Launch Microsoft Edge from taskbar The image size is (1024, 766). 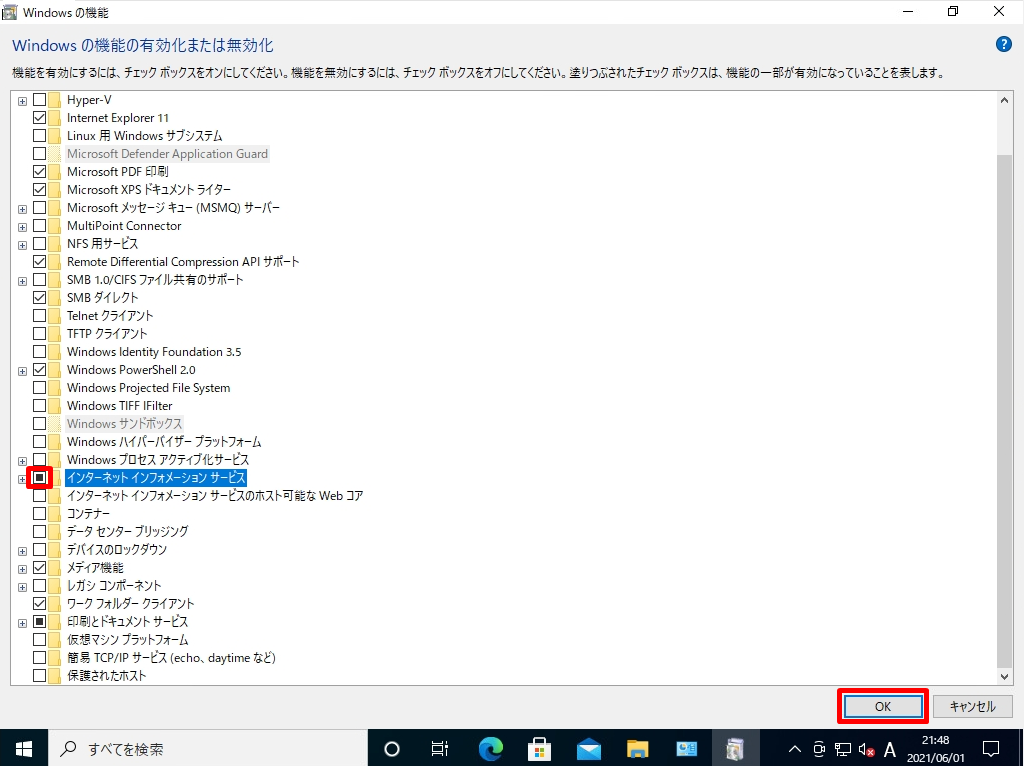(490, 748)
